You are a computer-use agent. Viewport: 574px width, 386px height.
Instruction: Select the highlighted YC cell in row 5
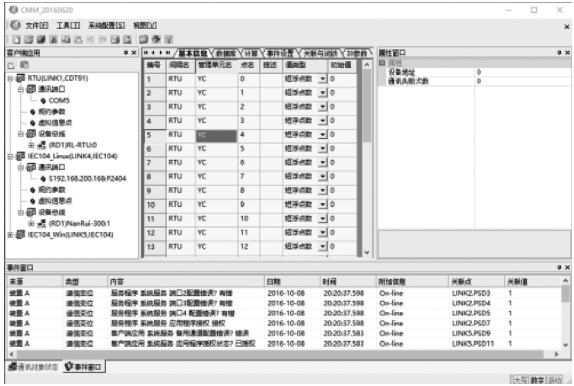(x=216, y=136)
